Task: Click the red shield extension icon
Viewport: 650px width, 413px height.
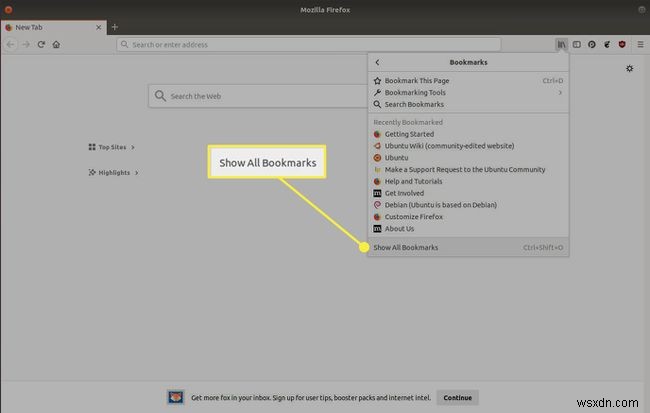Action: coord(622,44)
